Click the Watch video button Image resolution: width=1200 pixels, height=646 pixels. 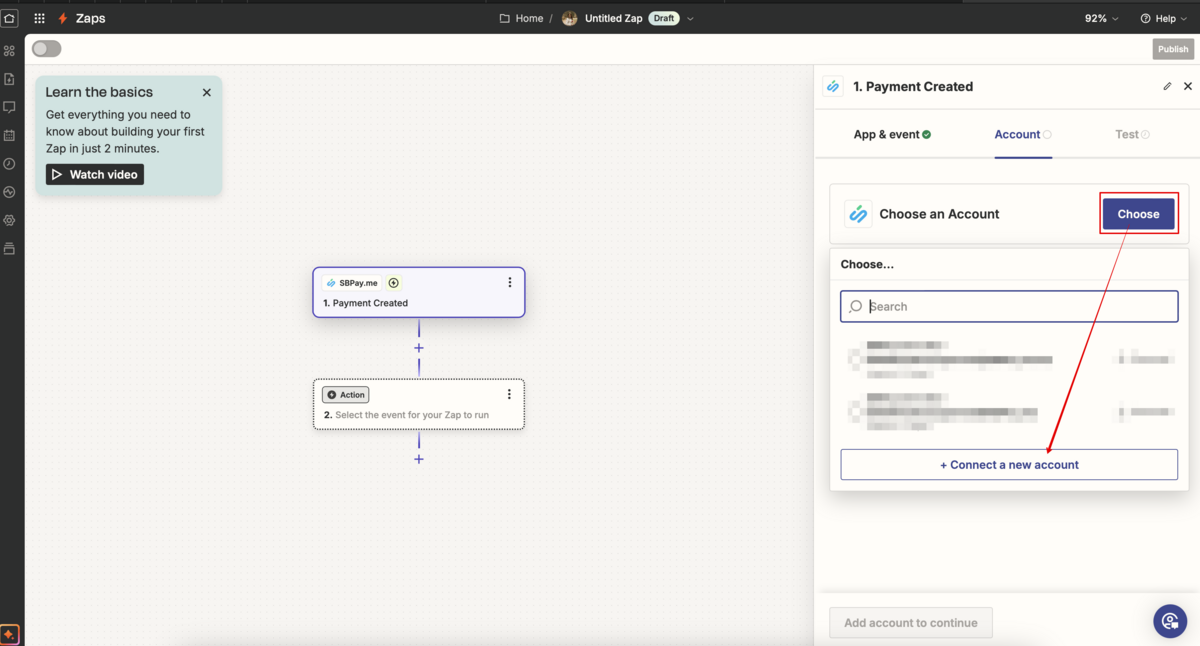click(95, 174)
